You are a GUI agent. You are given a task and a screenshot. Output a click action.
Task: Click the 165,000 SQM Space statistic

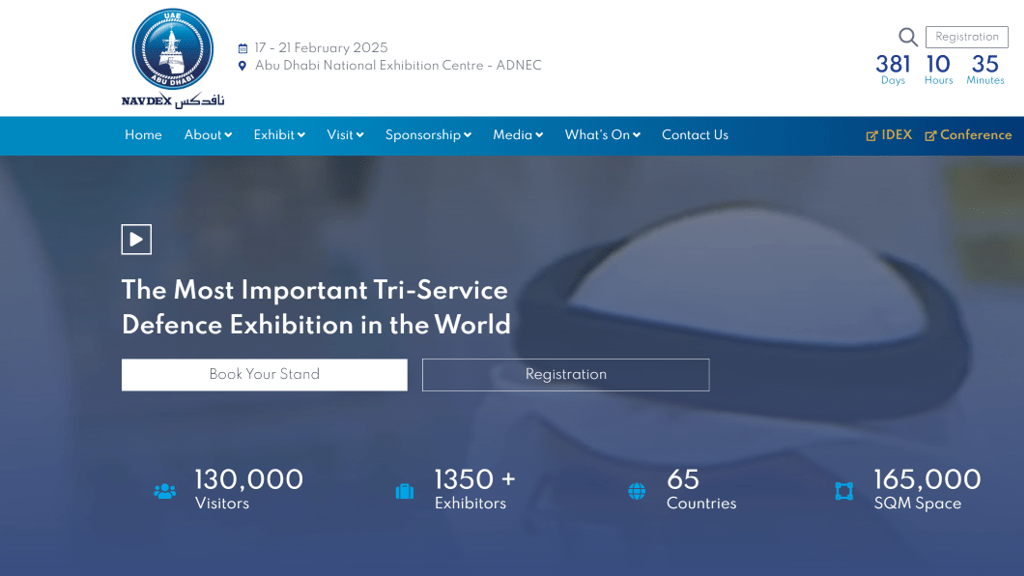927,489
